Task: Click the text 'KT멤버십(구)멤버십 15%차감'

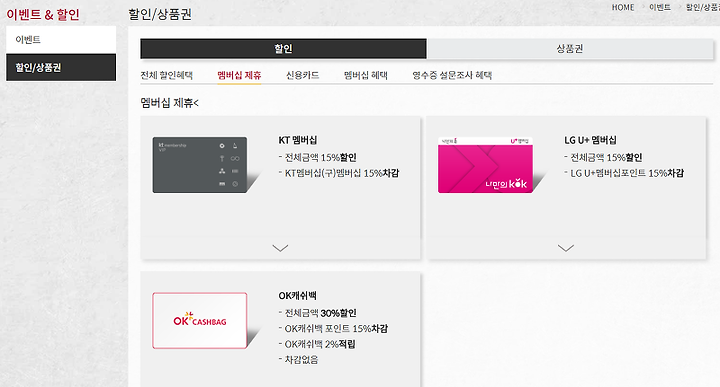Action: coord(342,173)
